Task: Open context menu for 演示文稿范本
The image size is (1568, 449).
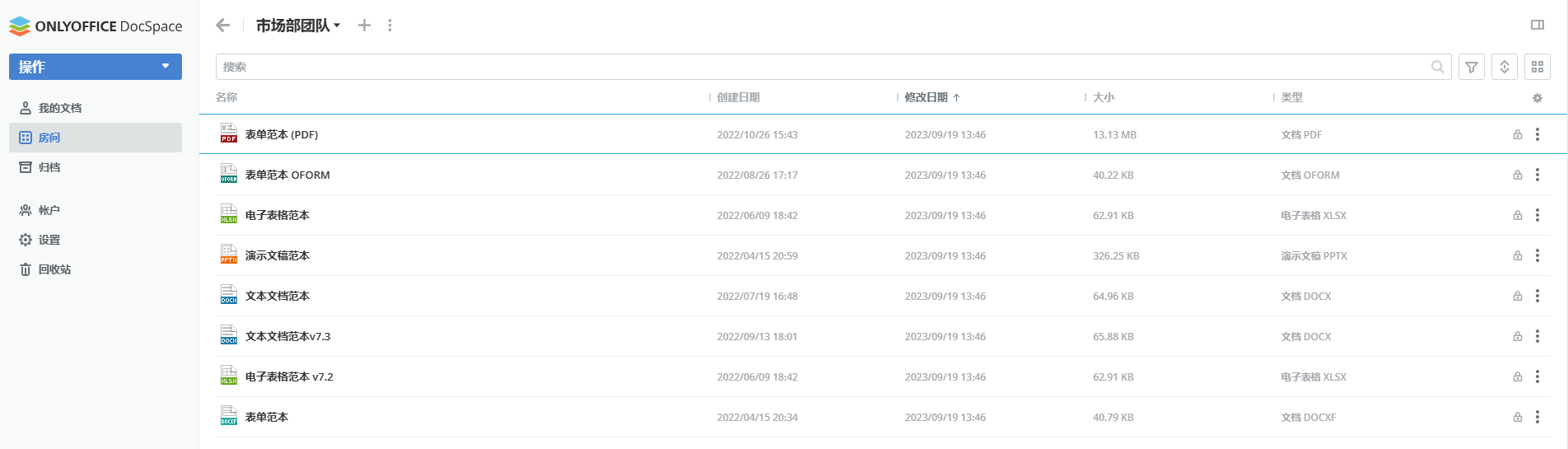Action: (1537, 255)
